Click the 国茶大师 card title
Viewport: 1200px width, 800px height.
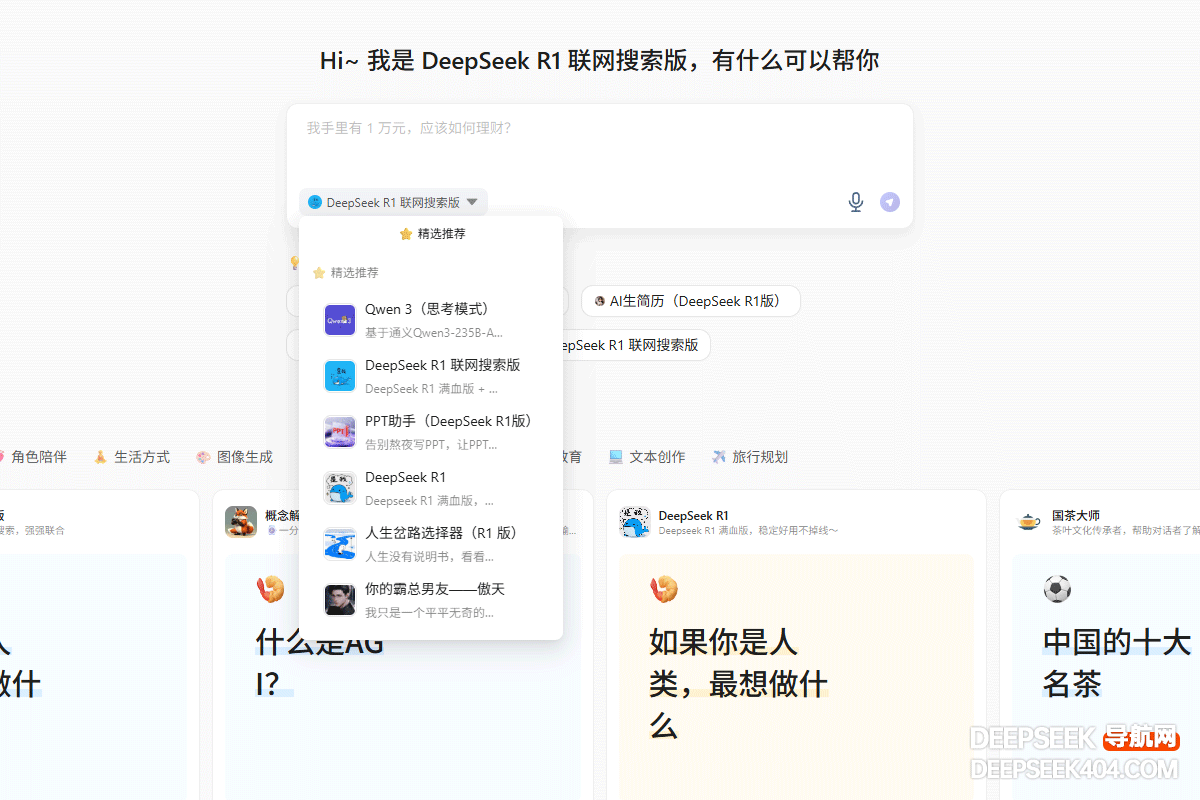click(1076, 516)
